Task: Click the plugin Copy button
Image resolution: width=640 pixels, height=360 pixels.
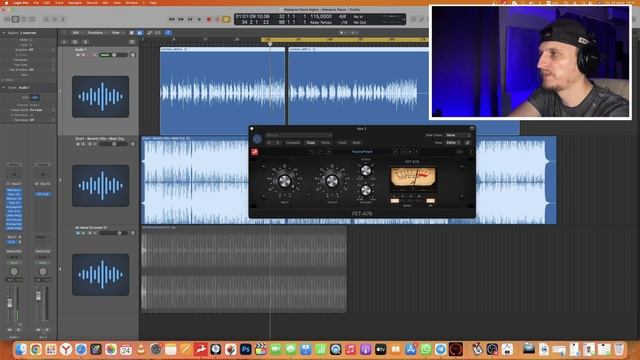Action: click(x=311, y=143)
